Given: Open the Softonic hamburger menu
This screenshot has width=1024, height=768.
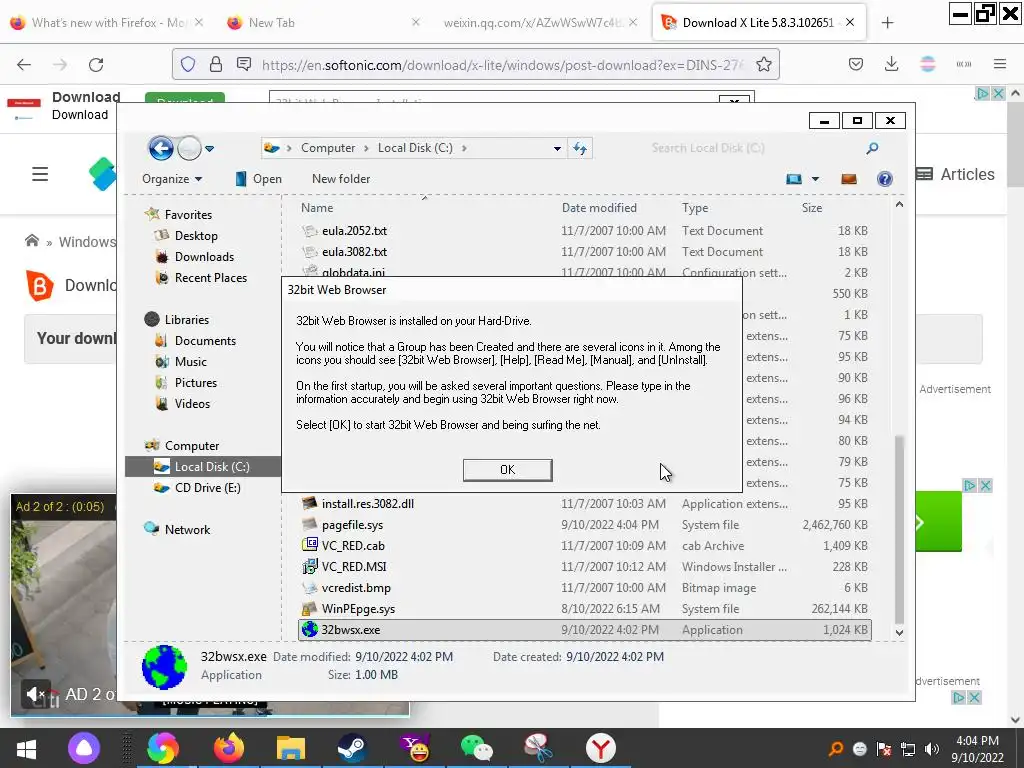Looking at the screenshot, I should click(40, 174).
